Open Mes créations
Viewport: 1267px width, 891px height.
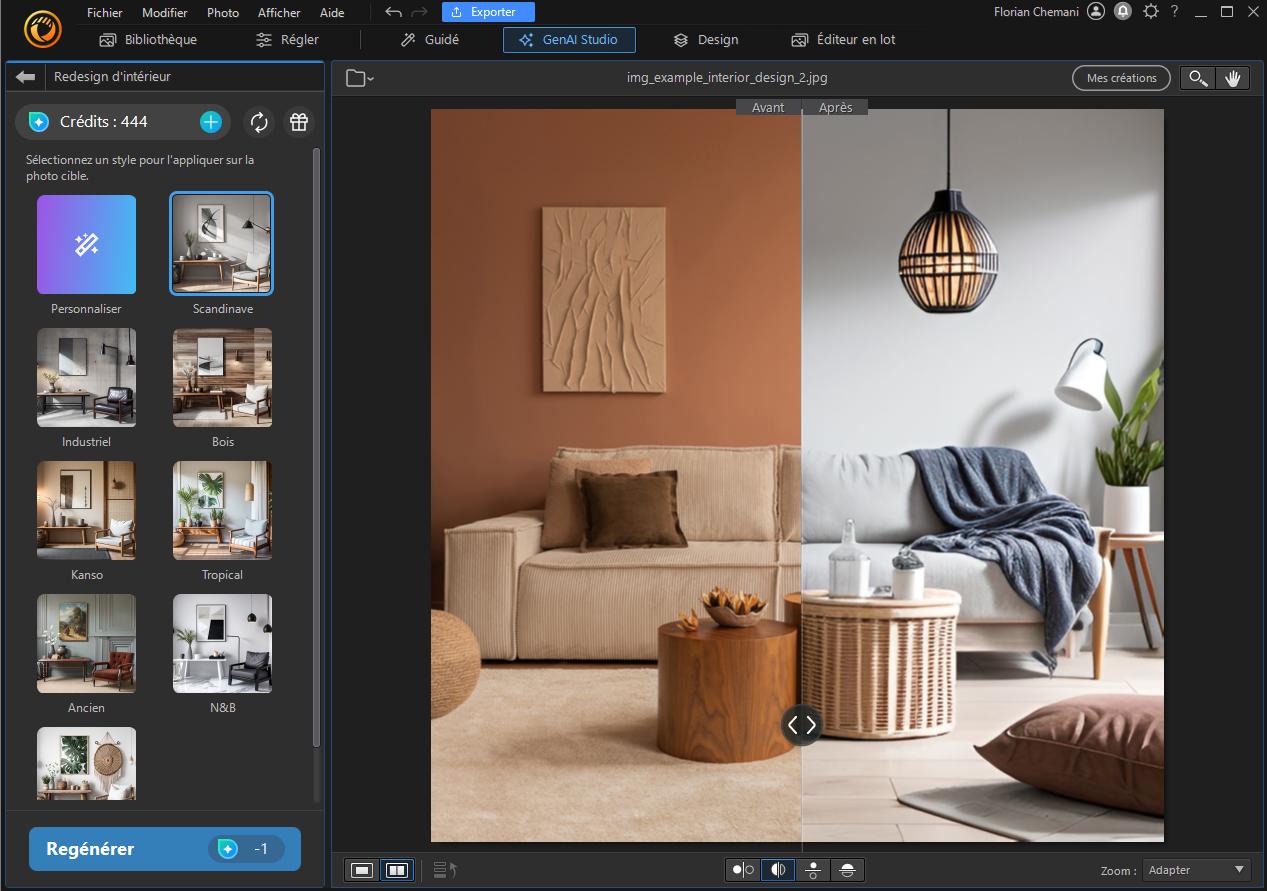click(x=1120, y=77)
